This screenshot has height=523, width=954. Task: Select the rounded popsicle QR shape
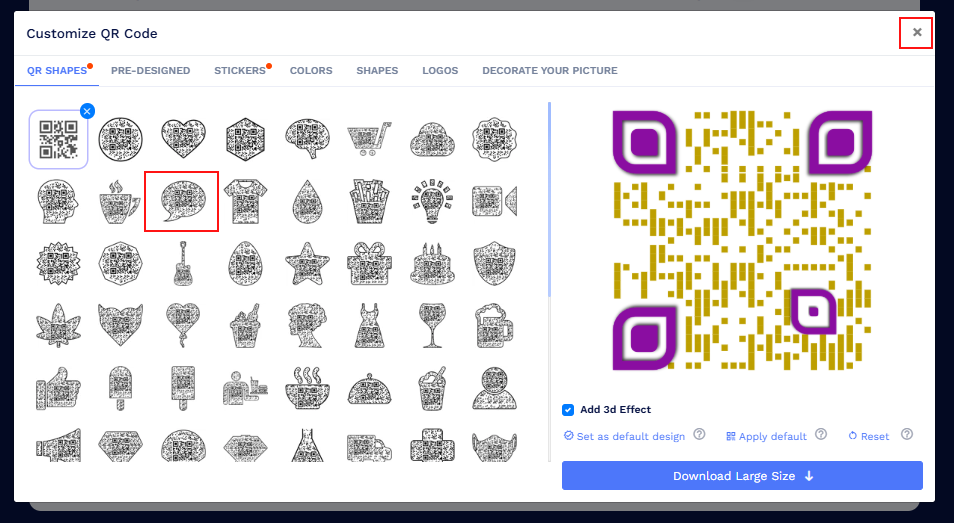(x=120, y=388)
